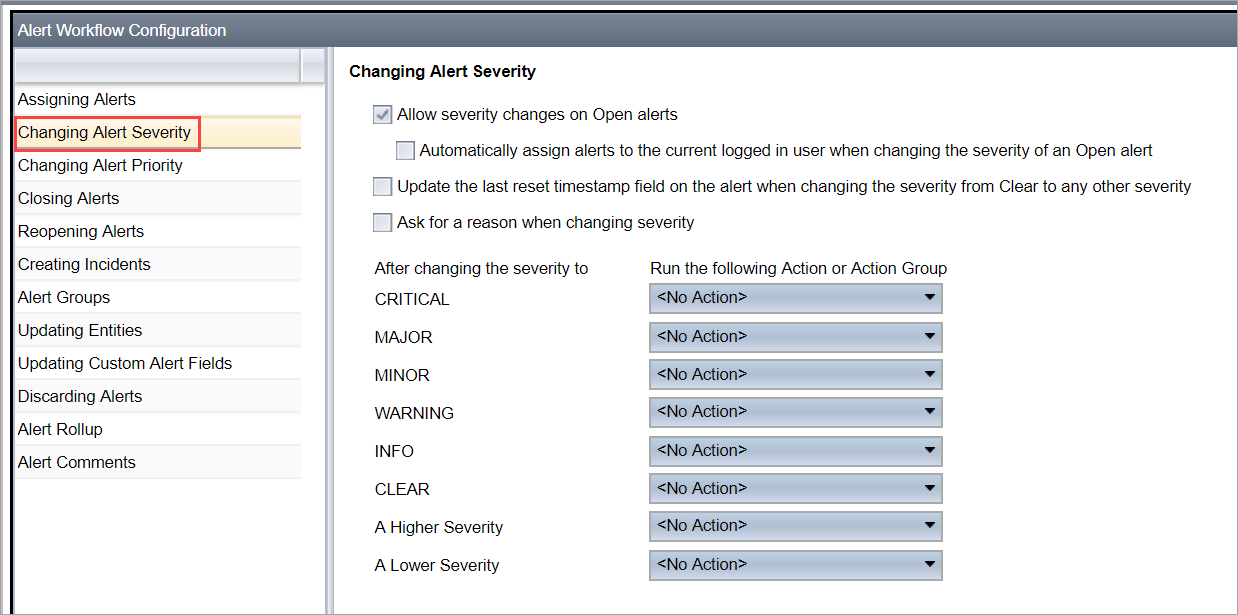Click the sidebar list header bar

158,66
